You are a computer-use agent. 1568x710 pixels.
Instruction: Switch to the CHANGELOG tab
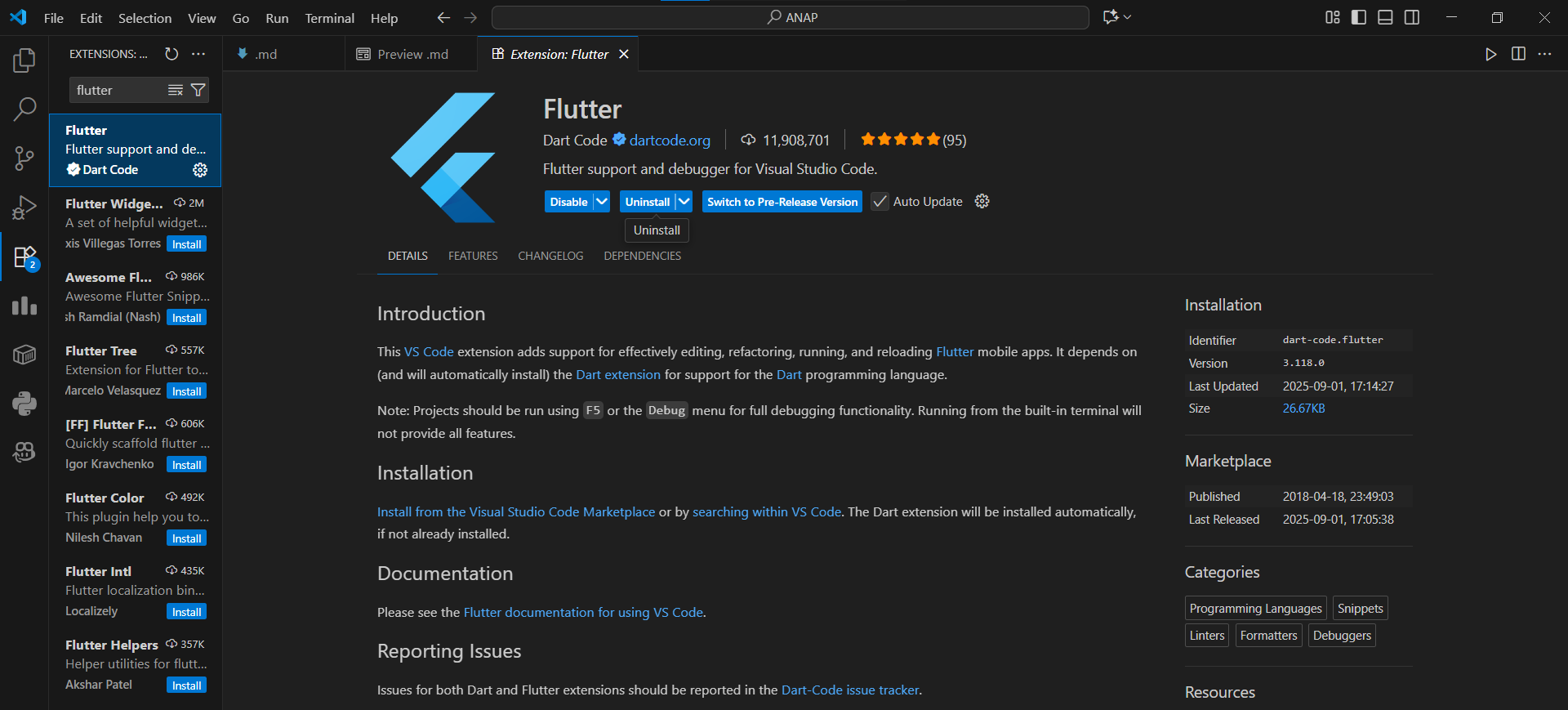tap(550, 256)
